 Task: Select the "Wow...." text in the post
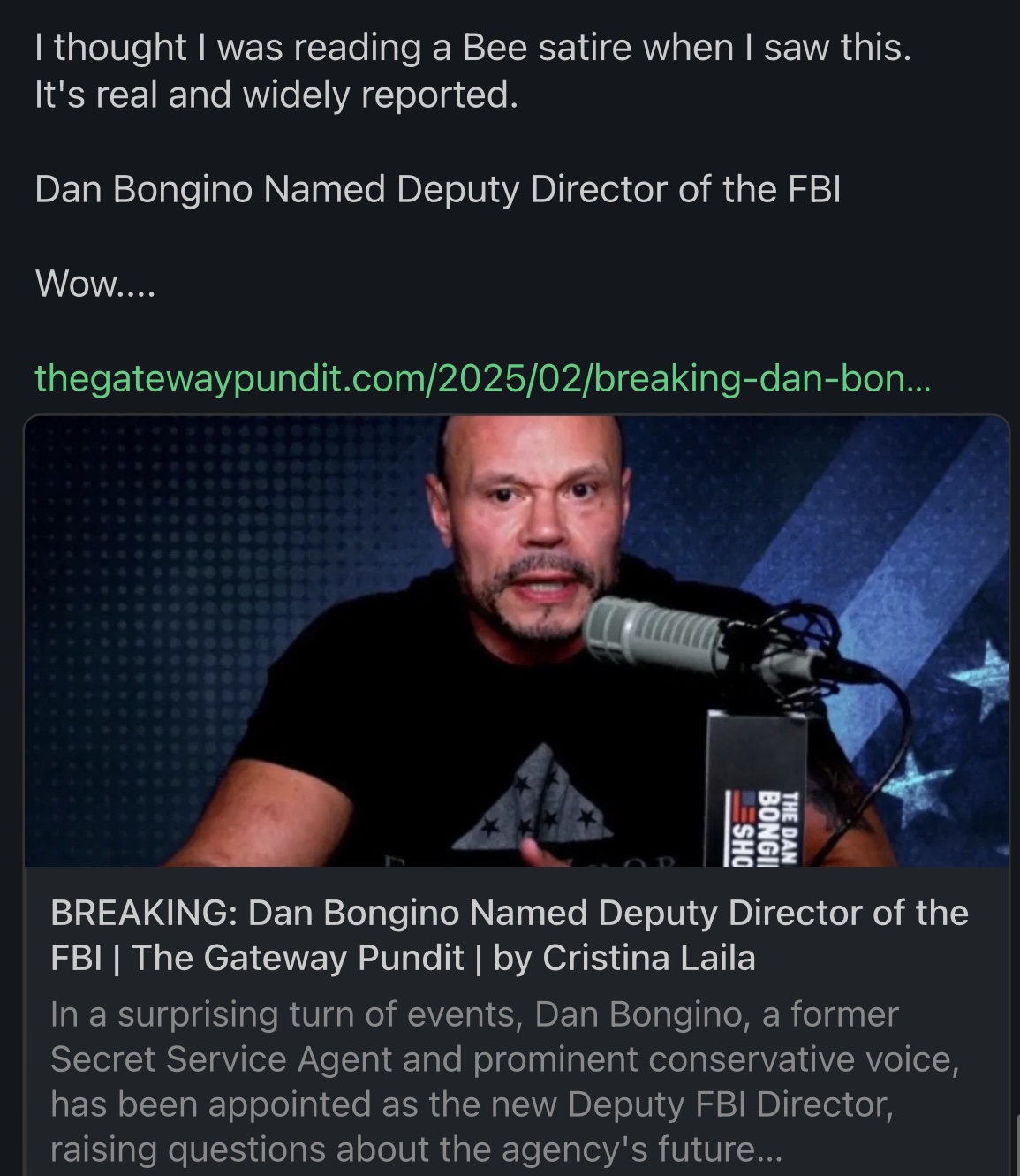point(95,284)
